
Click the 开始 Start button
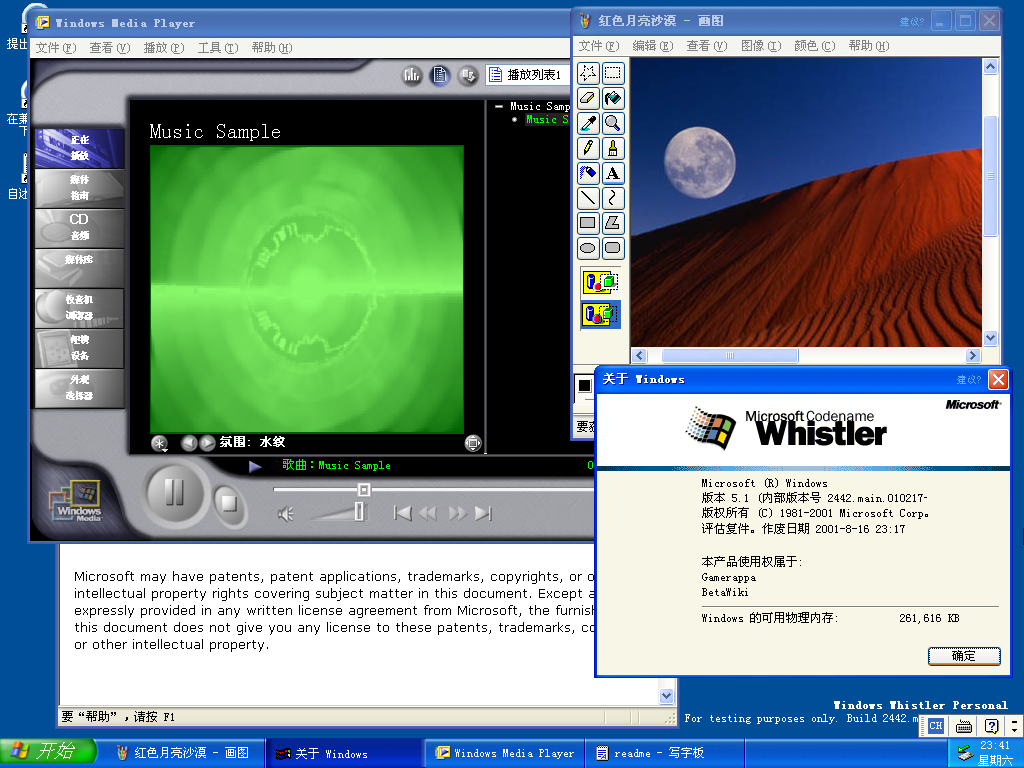click(48, 752)
